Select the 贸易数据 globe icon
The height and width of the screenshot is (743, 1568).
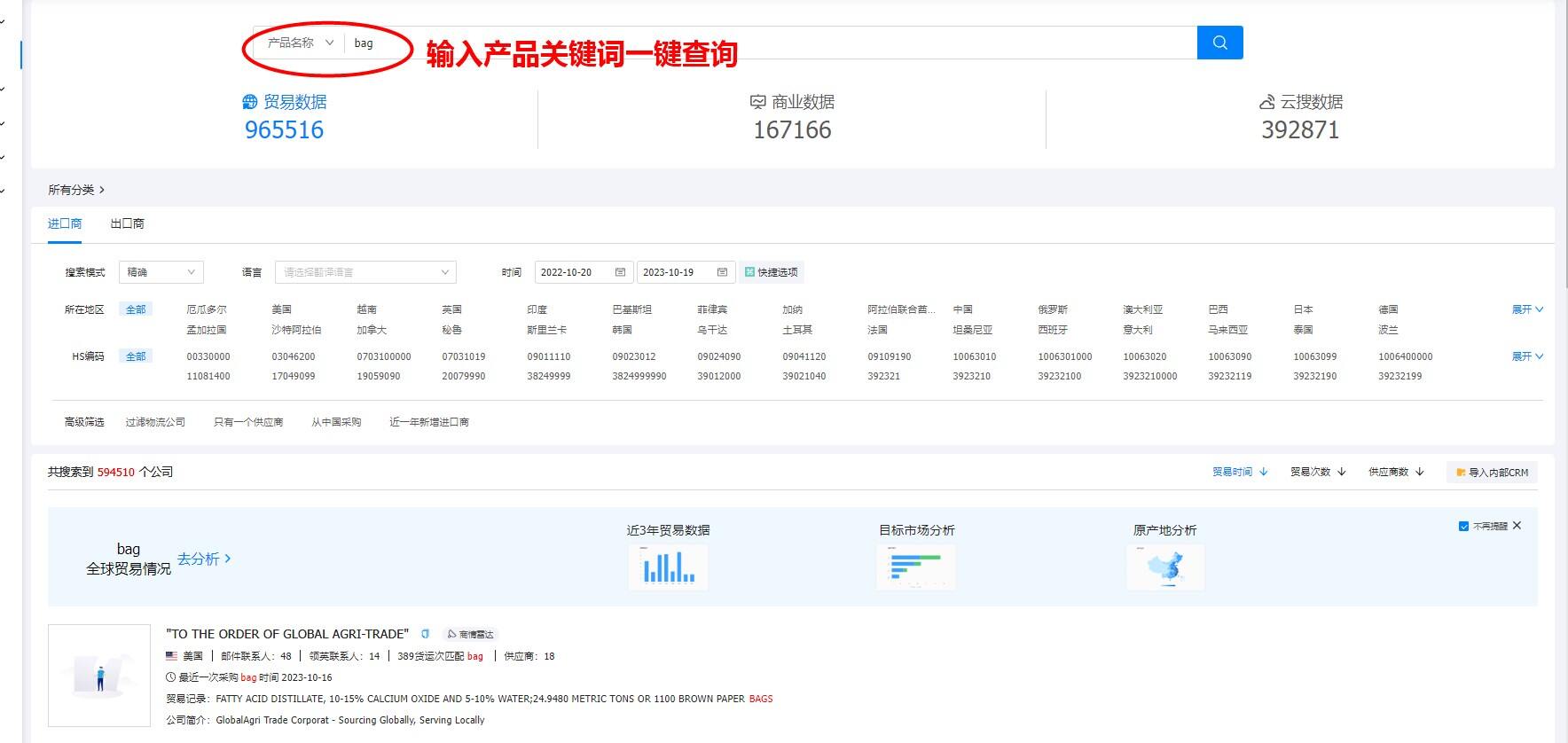click(250, 102)
